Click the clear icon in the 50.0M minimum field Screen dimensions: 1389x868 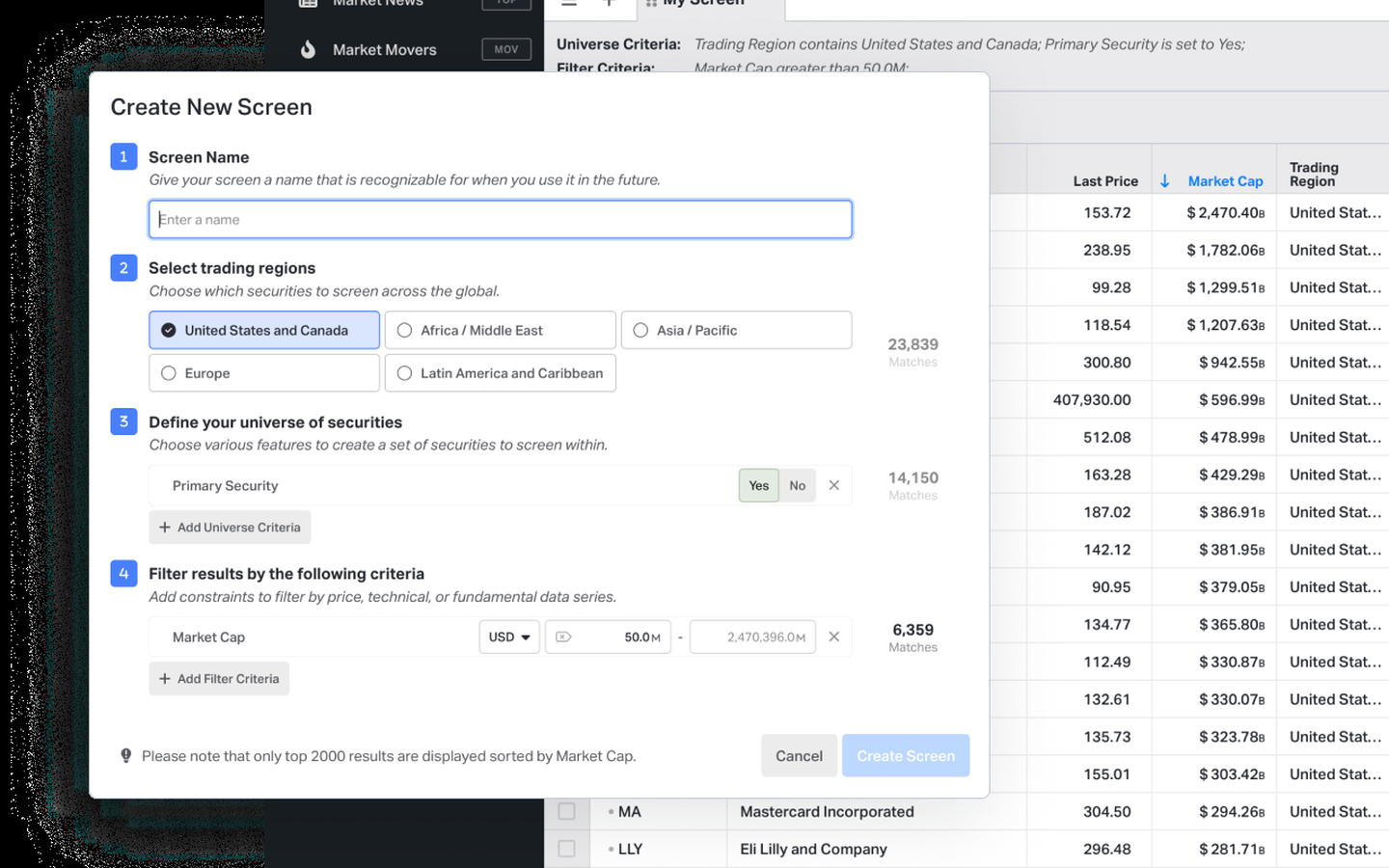pos(563,637)
